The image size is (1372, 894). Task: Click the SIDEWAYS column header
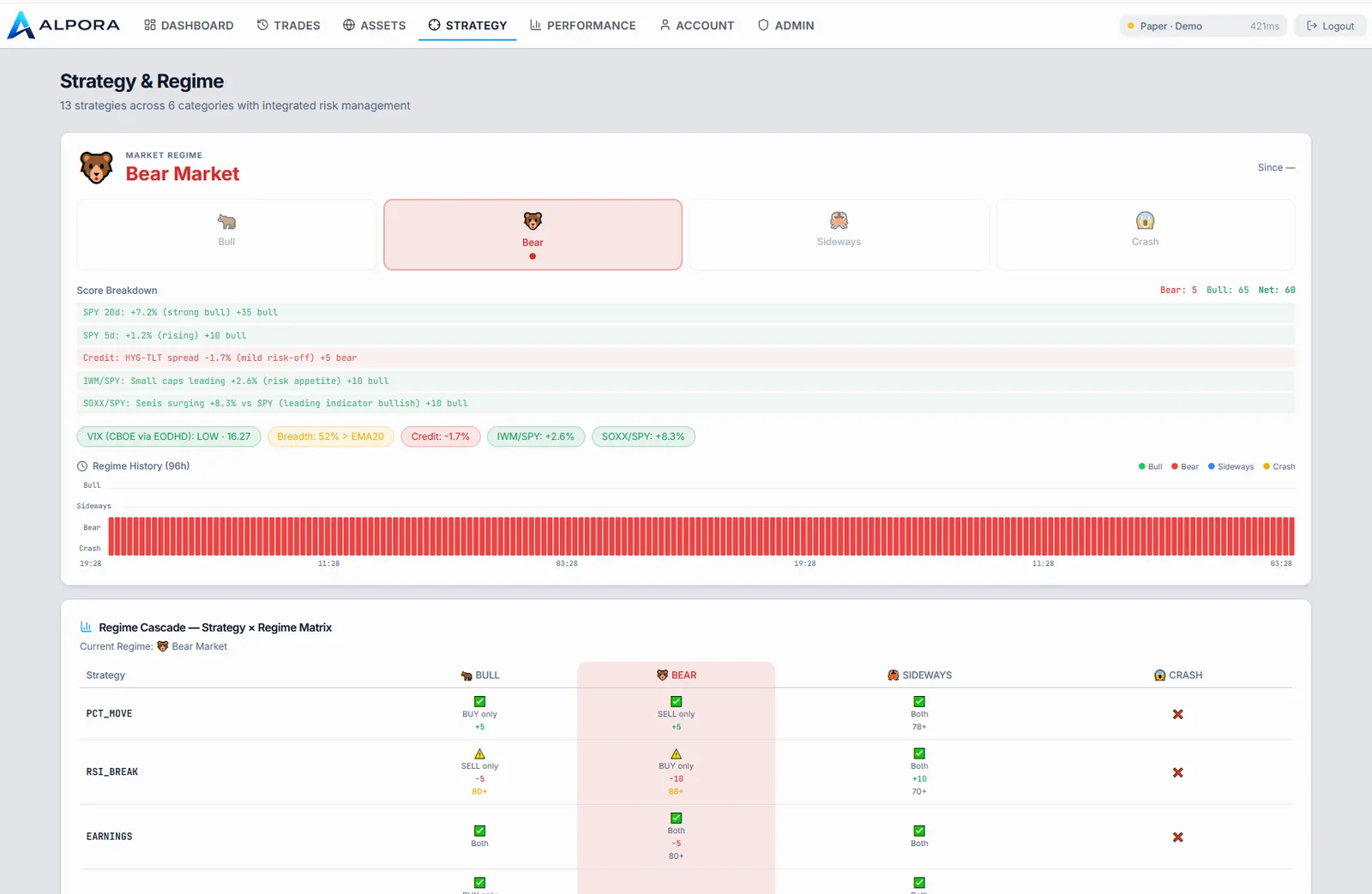pos(919,675)
